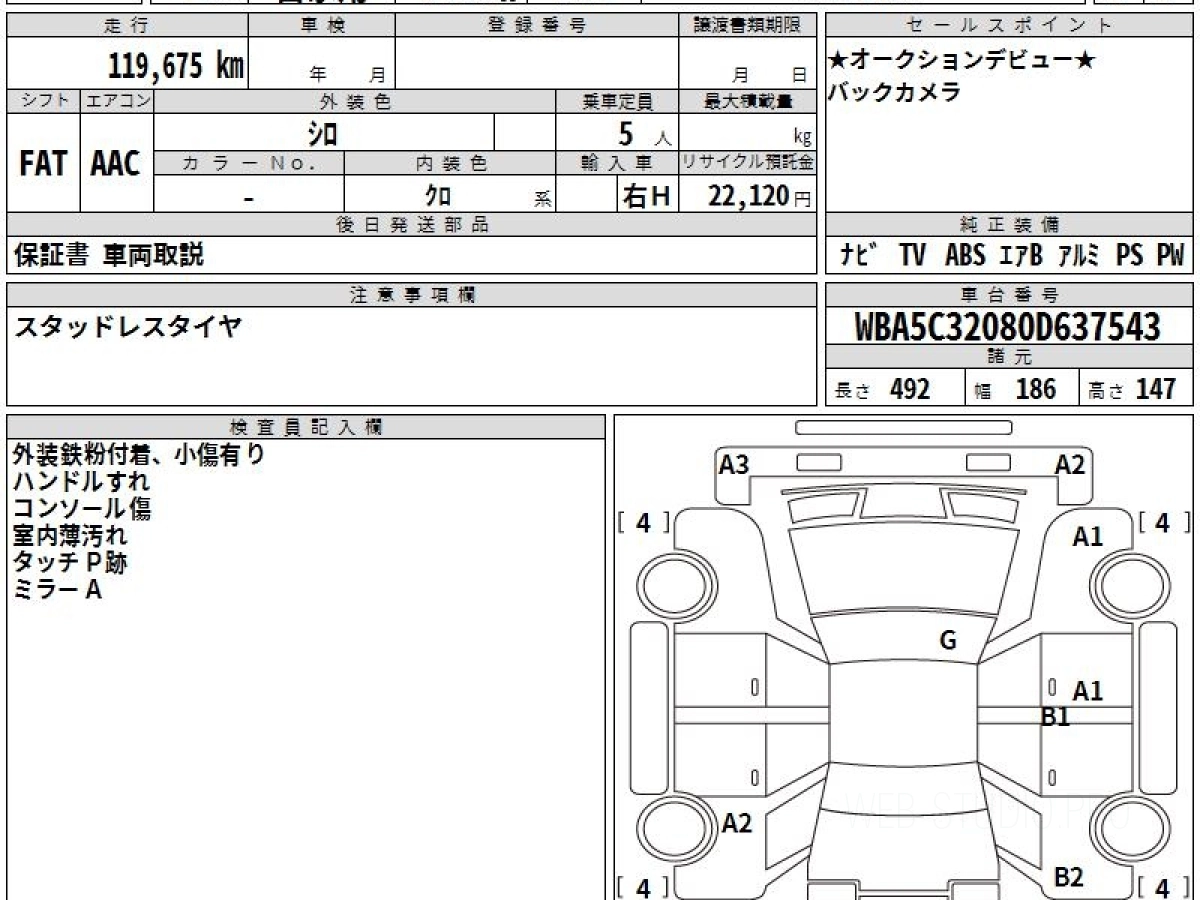Click the シフト header cell
This screenshot has width=1200, height=900.
pyautogui.click(x=44, y=101)
